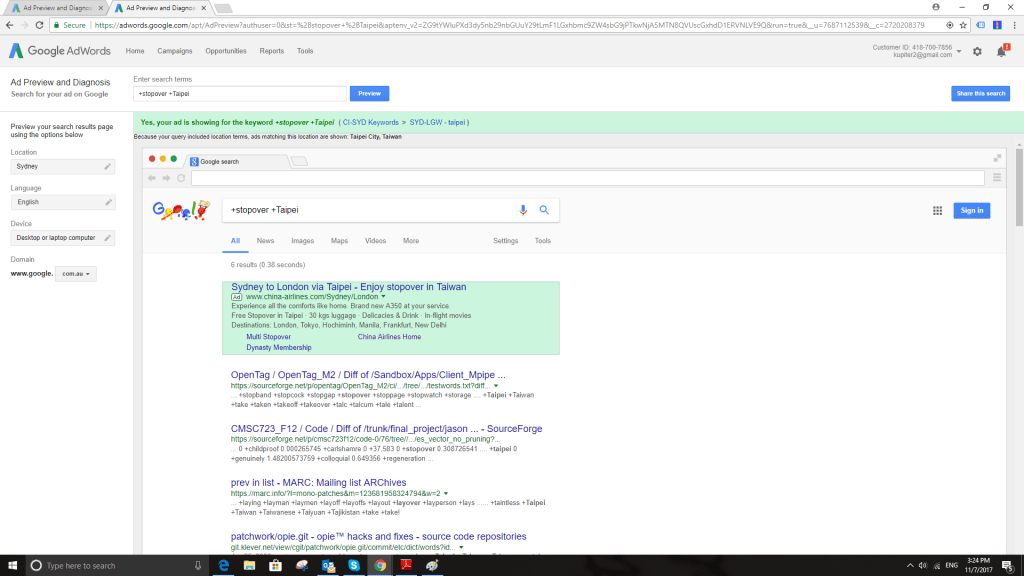Click the Chrome address bar
The image size is (1024, 576).
(509, 25)
